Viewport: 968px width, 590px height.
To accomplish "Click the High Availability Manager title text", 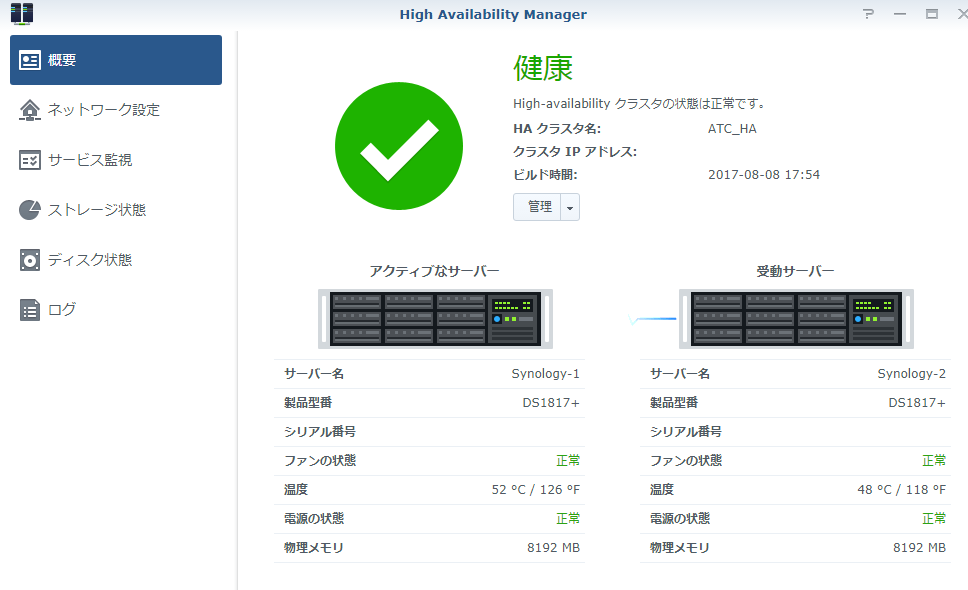I will pyautogui.click(x=493, y=14).
